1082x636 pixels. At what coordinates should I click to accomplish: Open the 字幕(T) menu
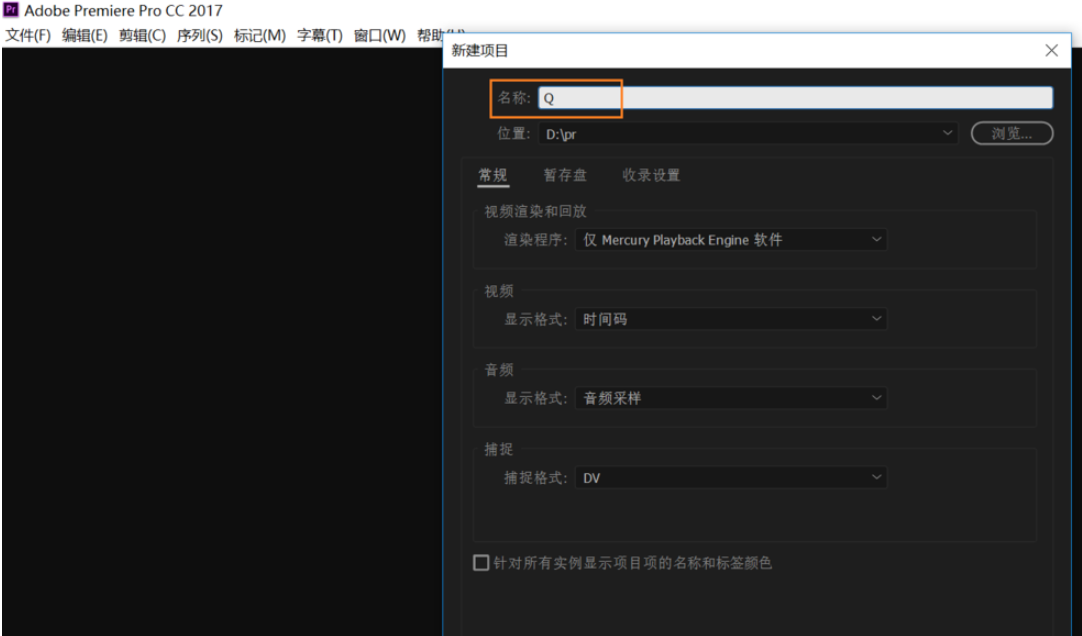318,33
